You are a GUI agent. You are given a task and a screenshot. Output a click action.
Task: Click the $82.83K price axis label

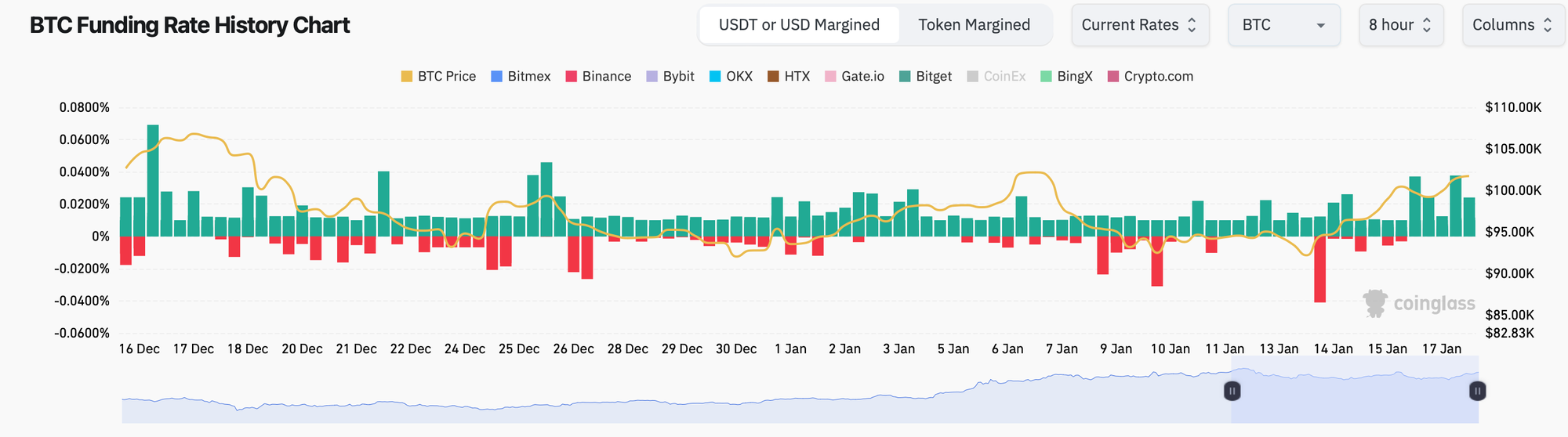point(1510,333)
